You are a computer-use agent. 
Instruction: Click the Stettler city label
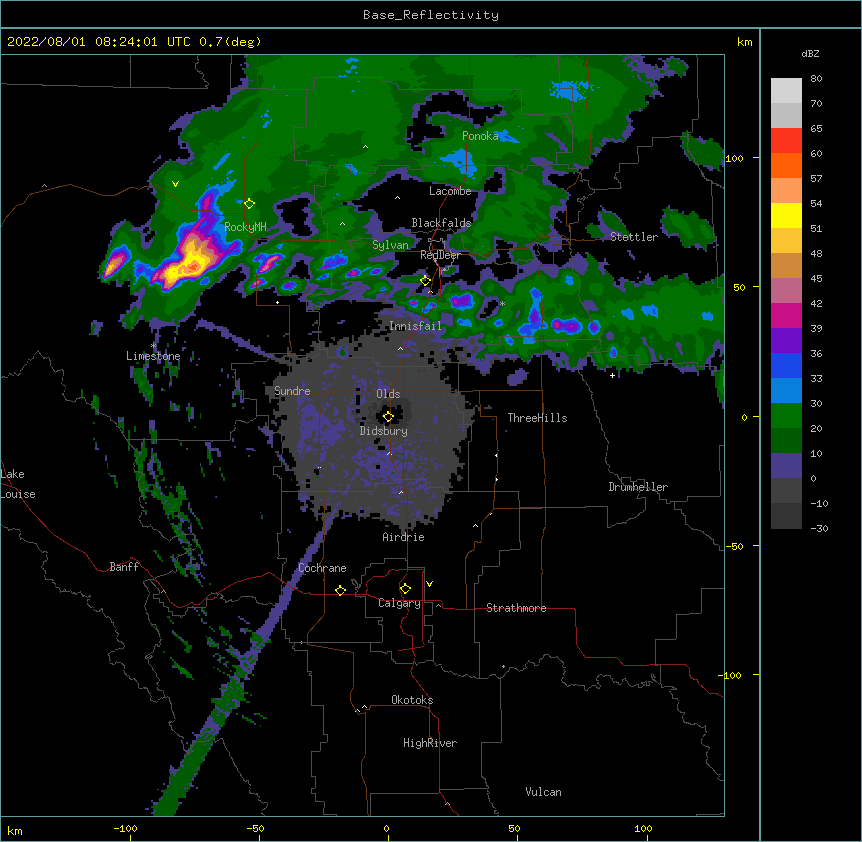(x=634, y=237)
